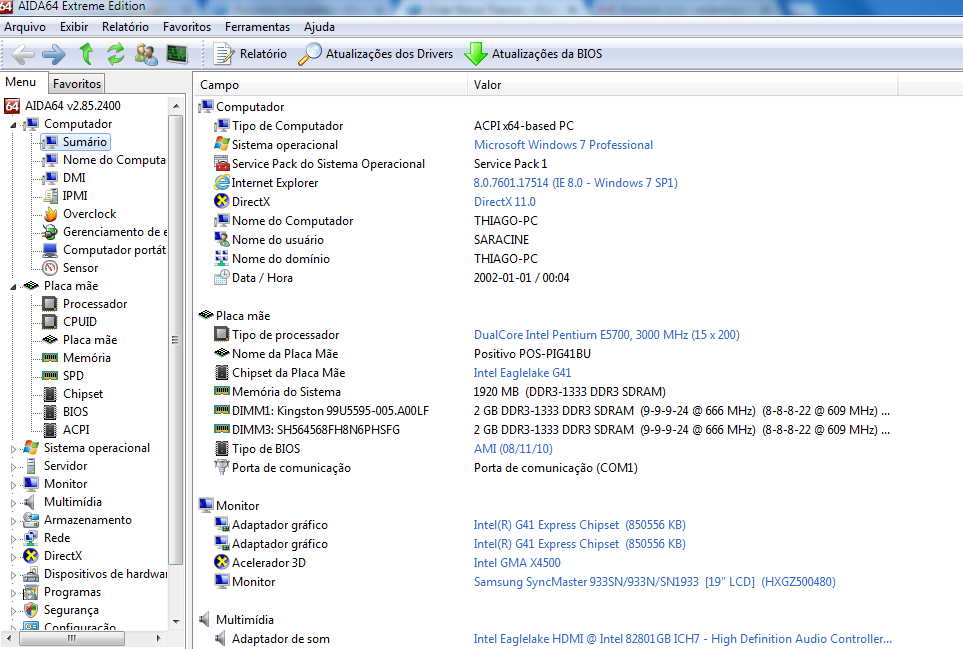Click the users icon in the toolbar
Screen dimensions: 963x649
[x=146, y=54]
